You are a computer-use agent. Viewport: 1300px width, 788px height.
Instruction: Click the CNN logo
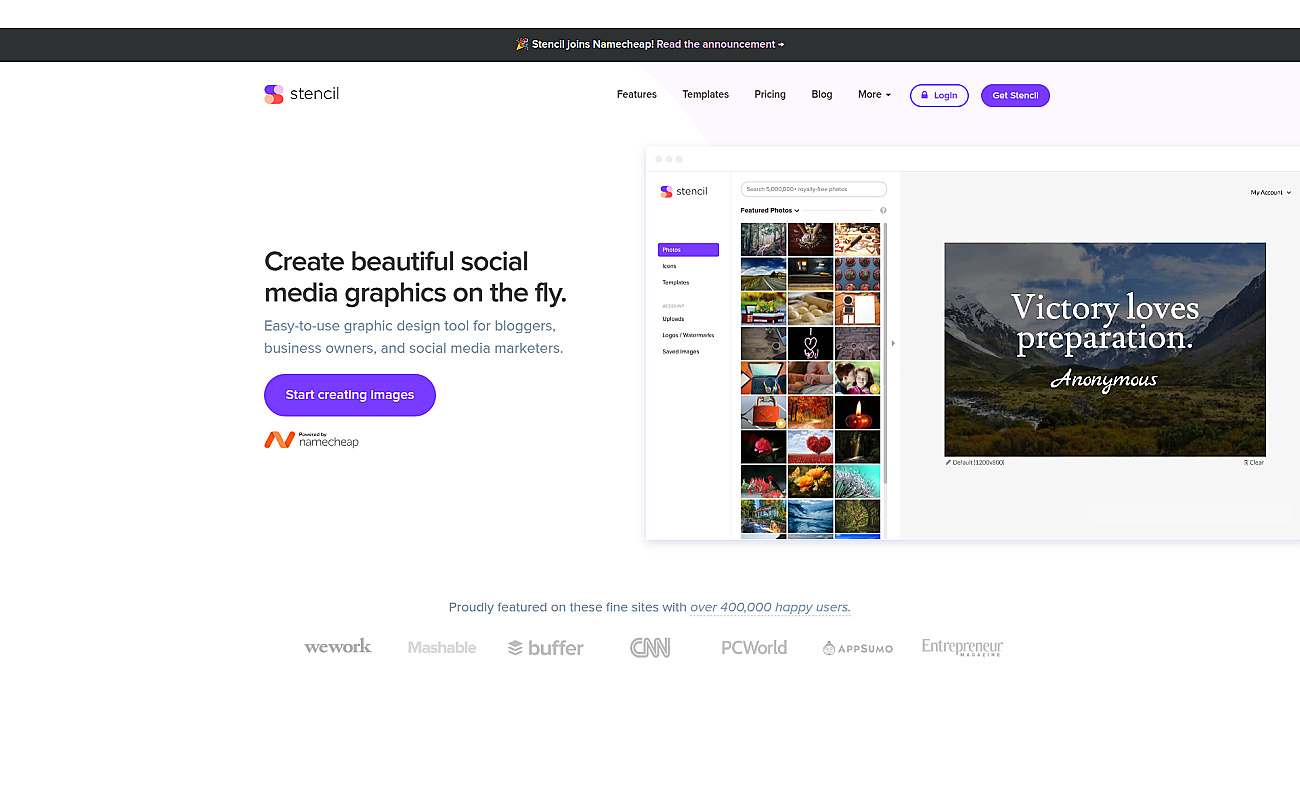pos(650,648)
